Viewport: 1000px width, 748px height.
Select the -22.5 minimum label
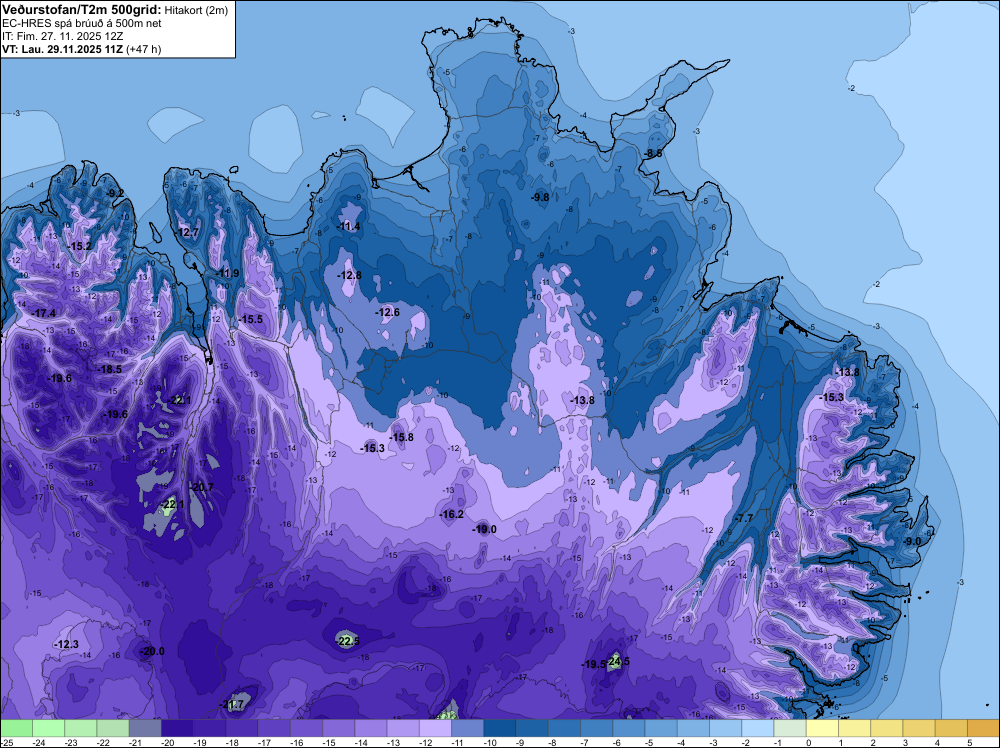348,641
